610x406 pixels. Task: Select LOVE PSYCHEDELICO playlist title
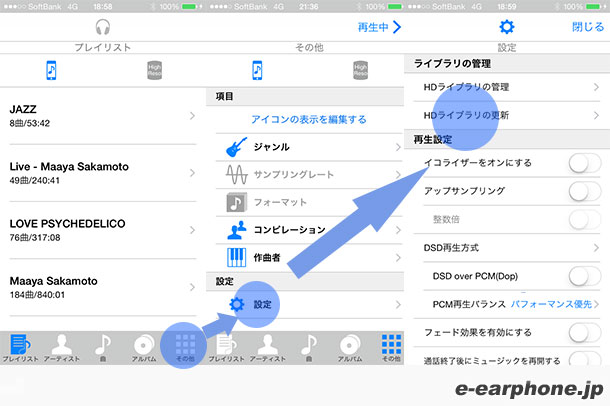67,224
